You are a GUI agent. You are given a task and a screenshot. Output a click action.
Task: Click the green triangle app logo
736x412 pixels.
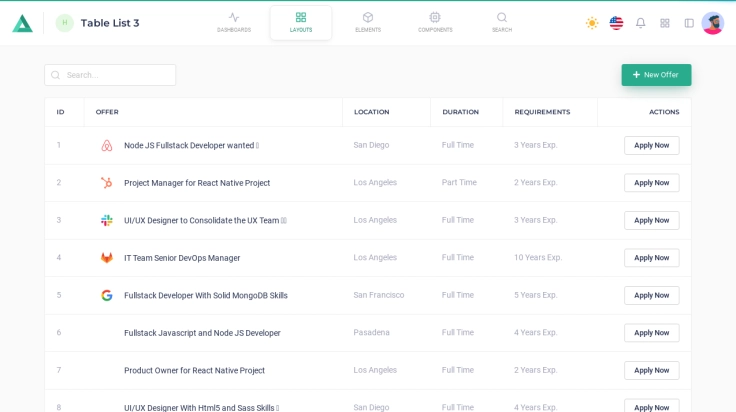click(22, 23)
